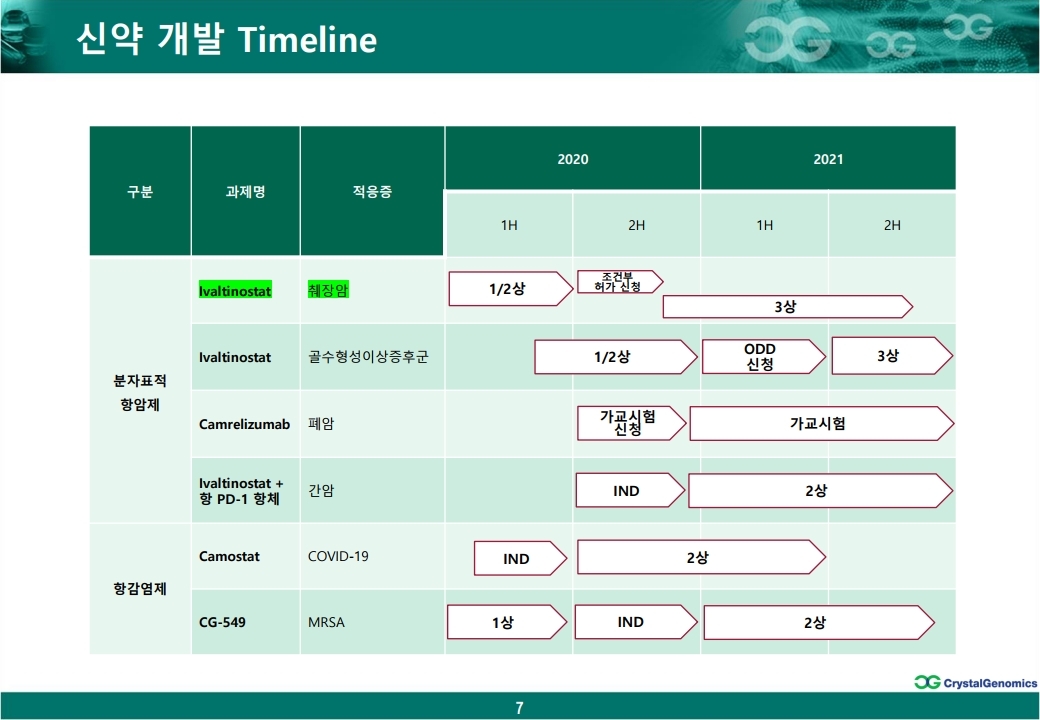Select the 2상 arrow in CG-549 row
Screen dimensions: 1040x720
(x=819, y=623)
